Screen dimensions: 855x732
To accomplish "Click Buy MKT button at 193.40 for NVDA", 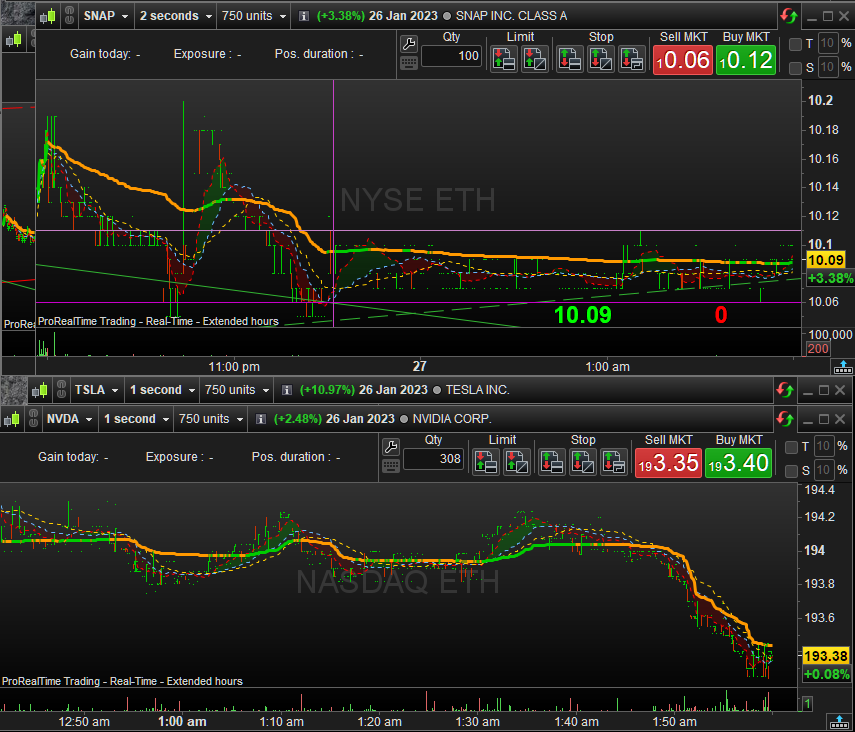I will tap(738, 463).
